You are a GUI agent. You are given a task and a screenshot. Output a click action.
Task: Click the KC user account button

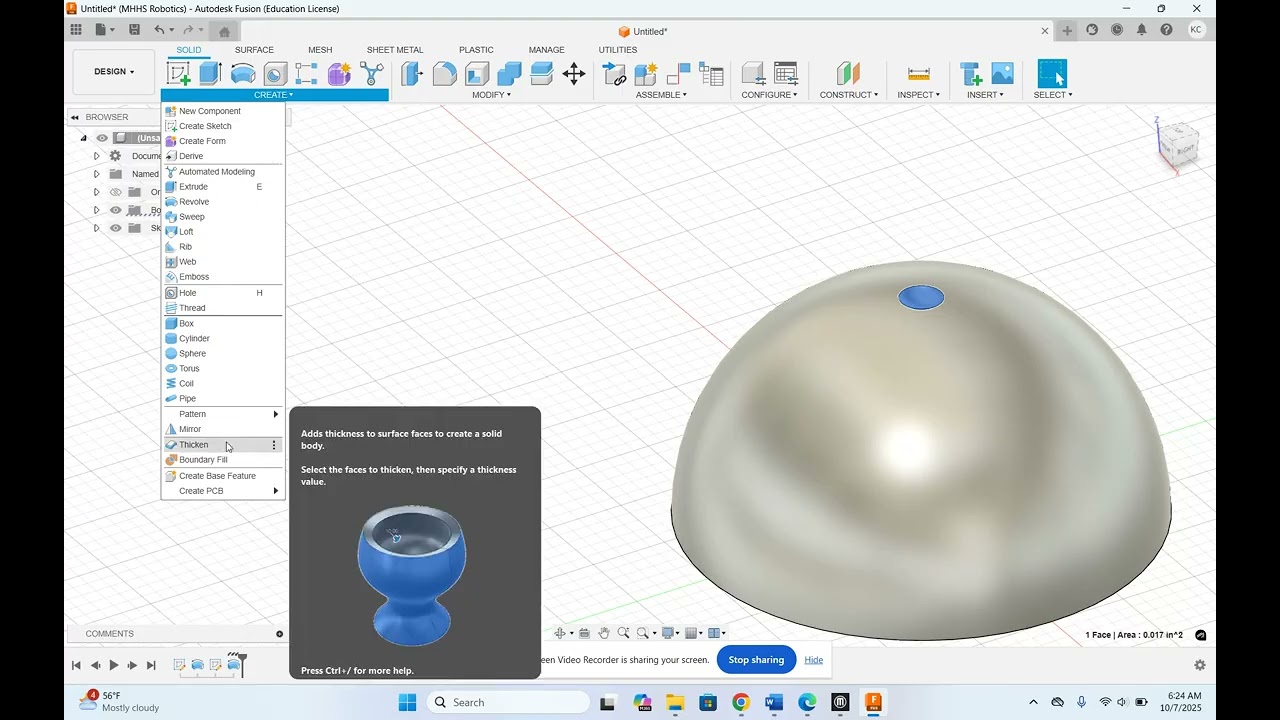(x=1196, y=30)
